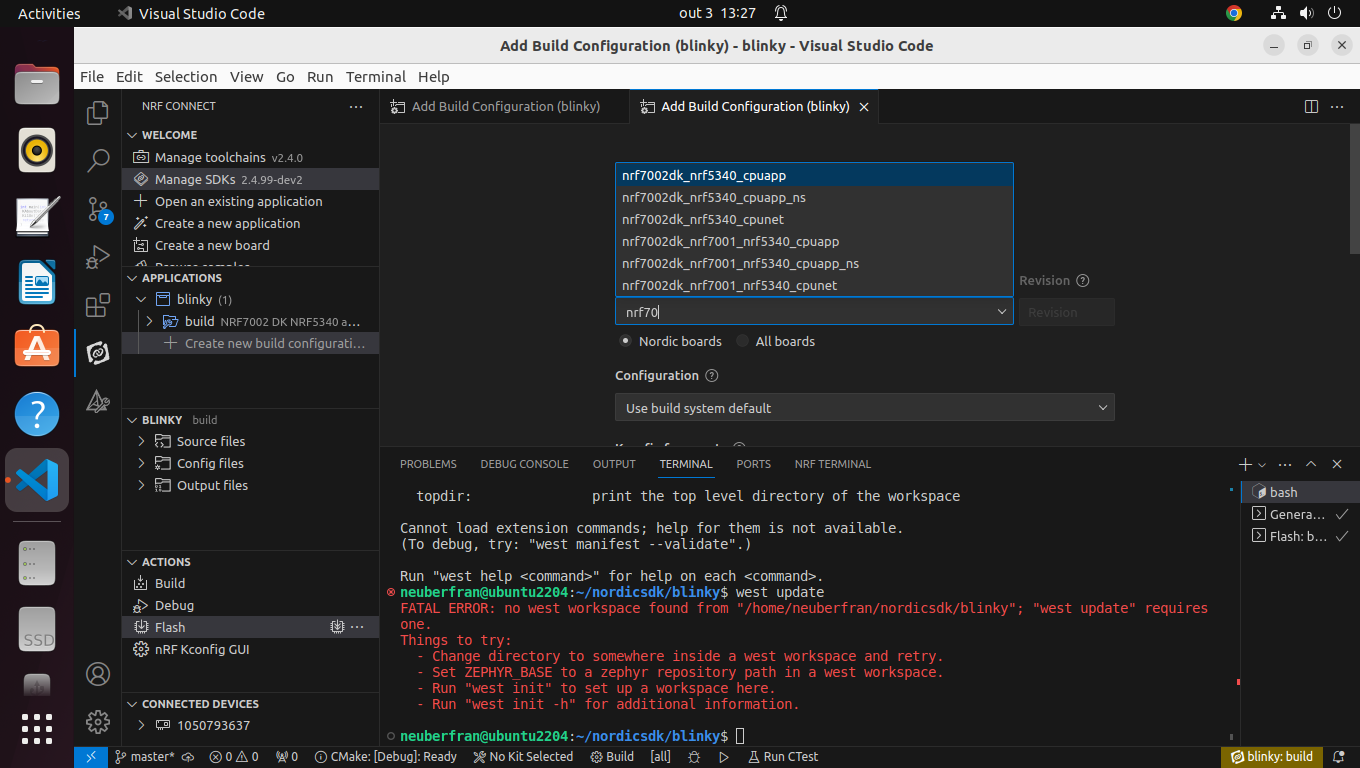This screenshot has width=1360, height=768.
Task: Open nRF Connect panel more actions
Action: pos(356,106)
